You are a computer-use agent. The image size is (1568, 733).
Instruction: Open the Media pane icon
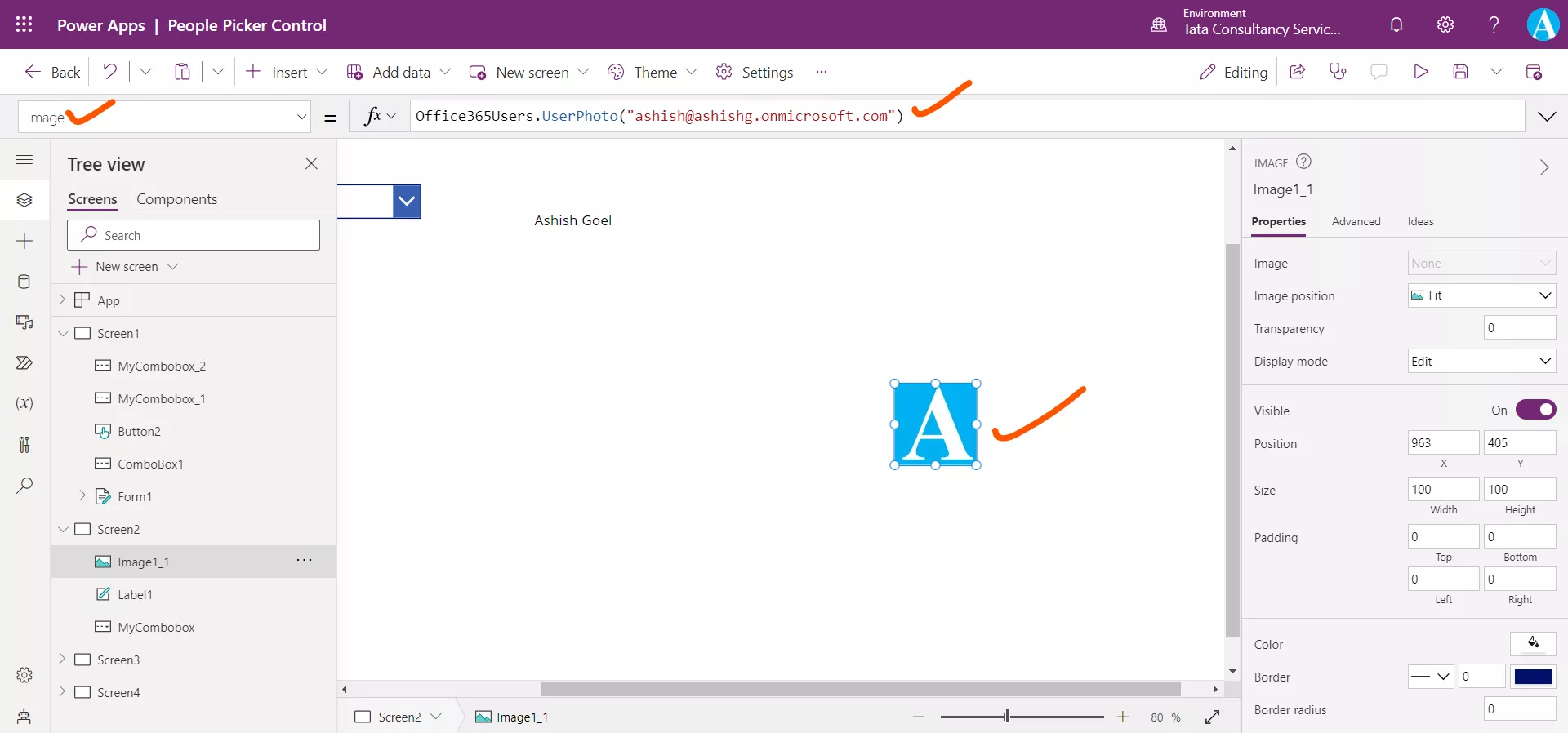pyautogui.click(x=24, y=322)
